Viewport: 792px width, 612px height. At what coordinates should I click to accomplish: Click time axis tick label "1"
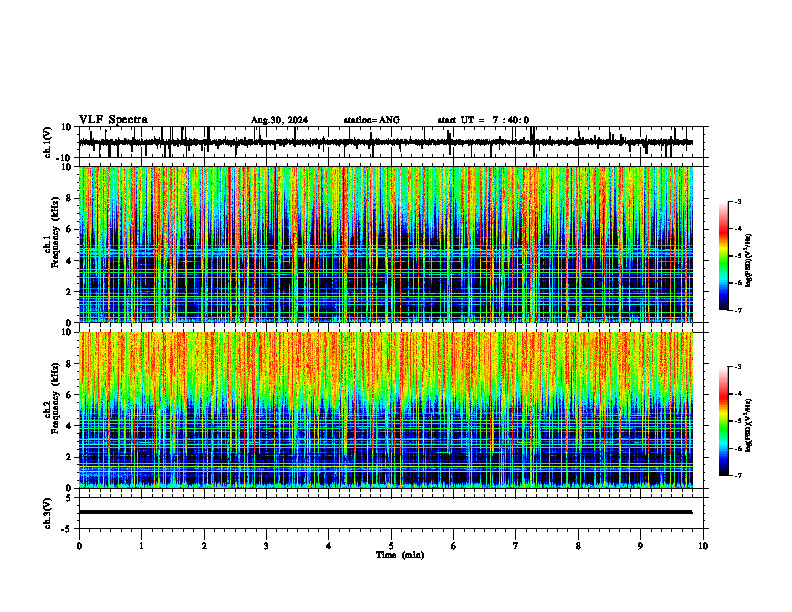coord(142,546)
